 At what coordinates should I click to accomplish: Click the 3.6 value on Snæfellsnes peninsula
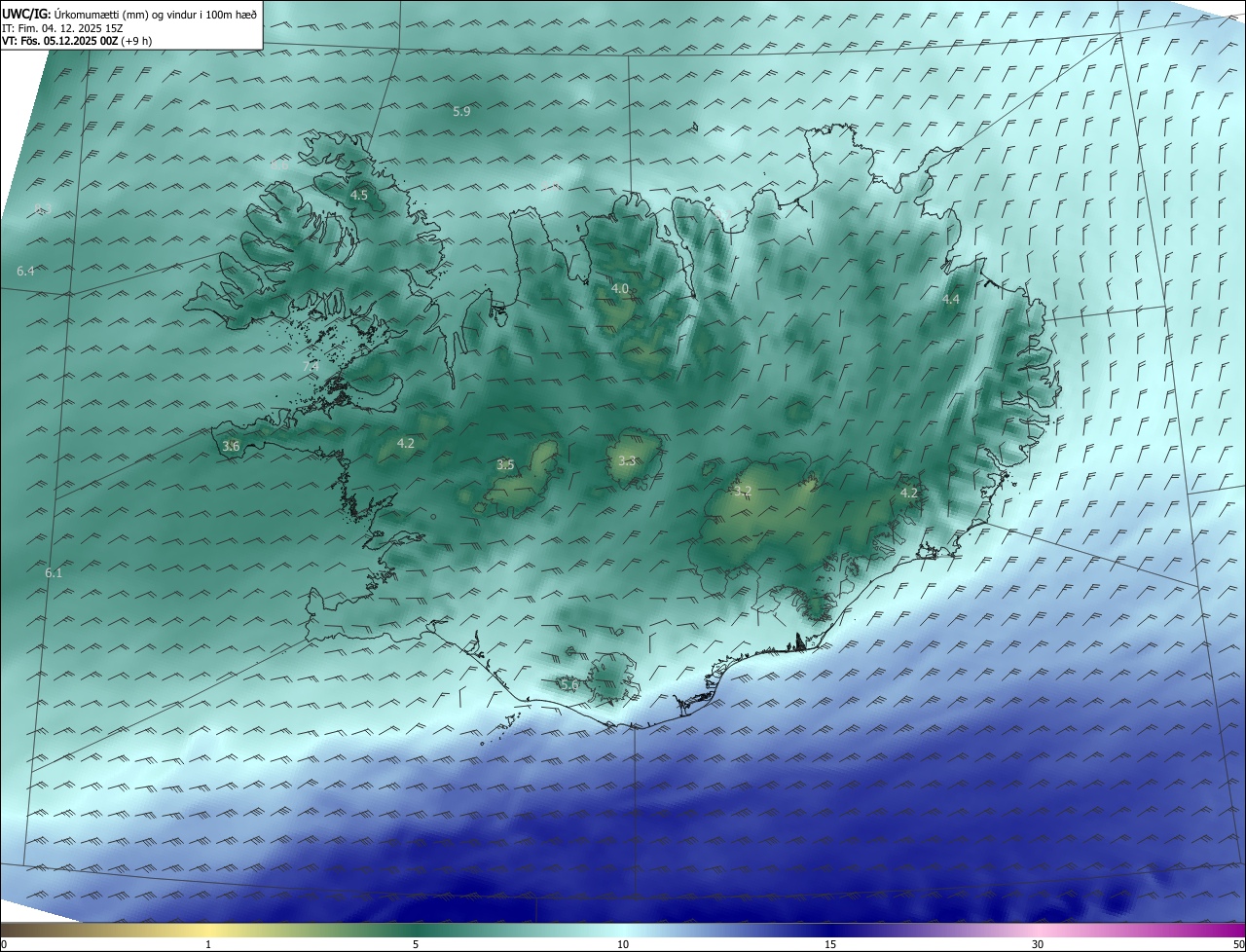[231, 446]
